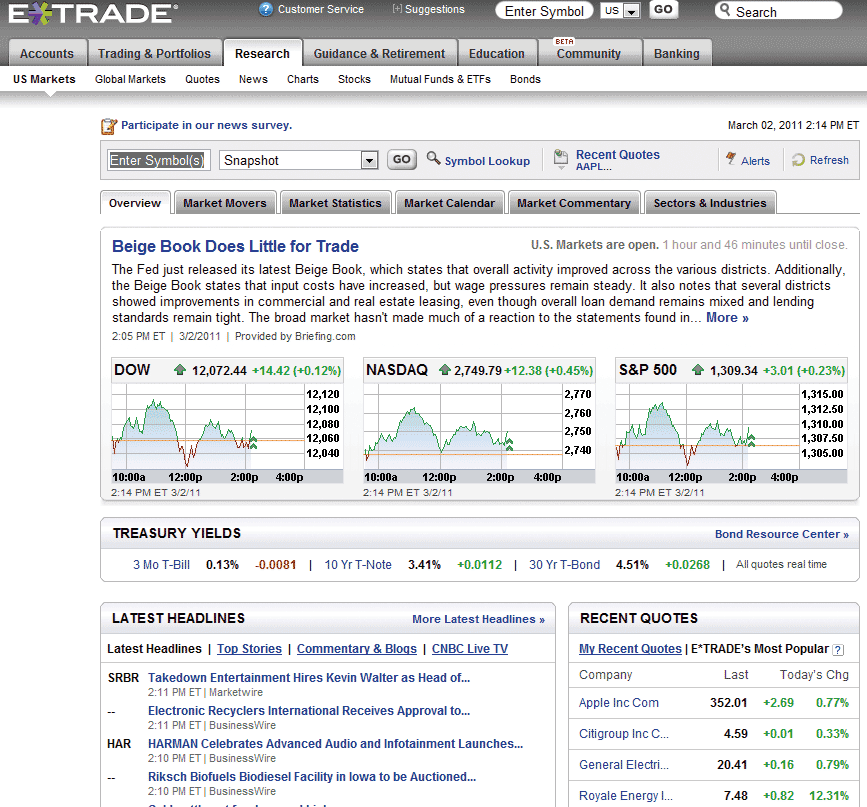
Task: Click Apple Inc Com quote
Action: coord(619,703)
